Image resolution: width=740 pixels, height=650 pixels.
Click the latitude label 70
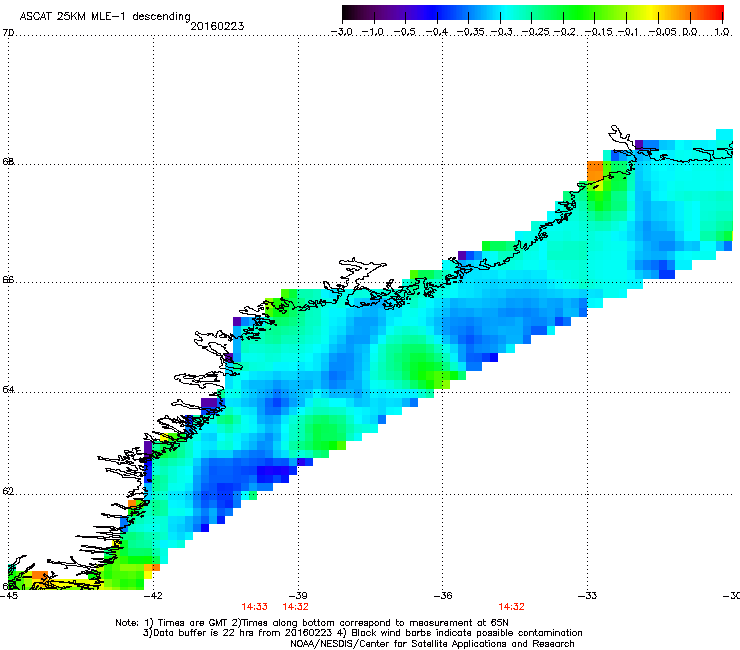tap(8, 33)
